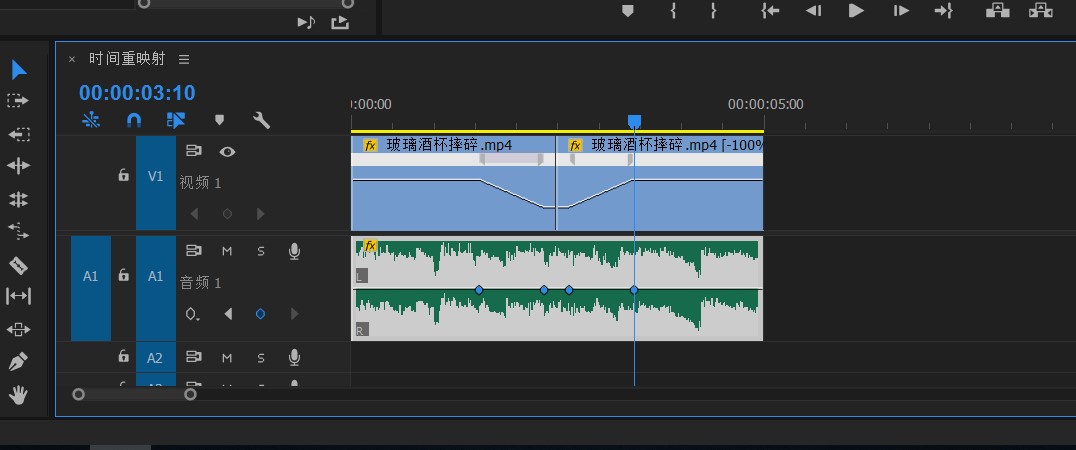Select reversed 玻璃酒杯摔碎.mp4 -100% clip

pyautogui.click(x=659, y=183)
